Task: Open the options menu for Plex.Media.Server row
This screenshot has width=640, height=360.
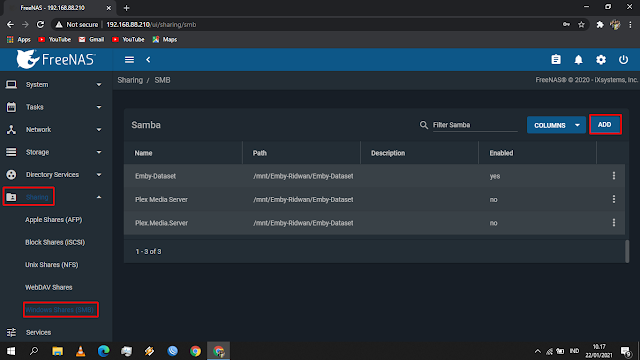Action: point(613,222)
